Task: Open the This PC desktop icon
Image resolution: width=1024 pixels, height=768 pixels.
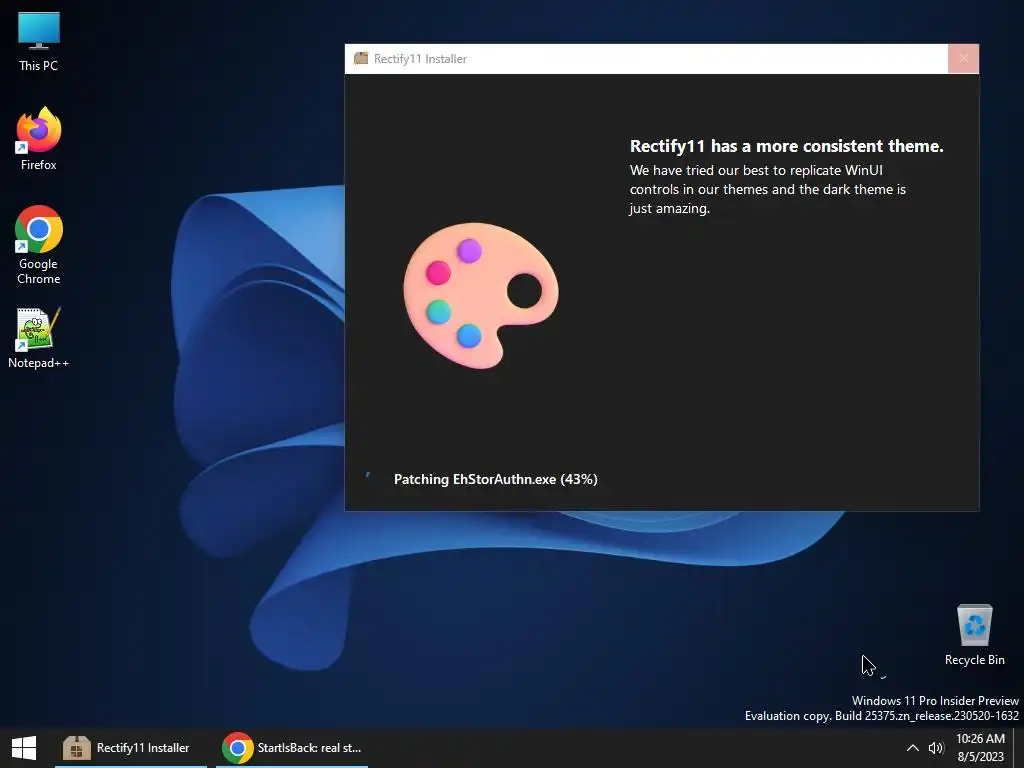Action: [x=39, y=42]
